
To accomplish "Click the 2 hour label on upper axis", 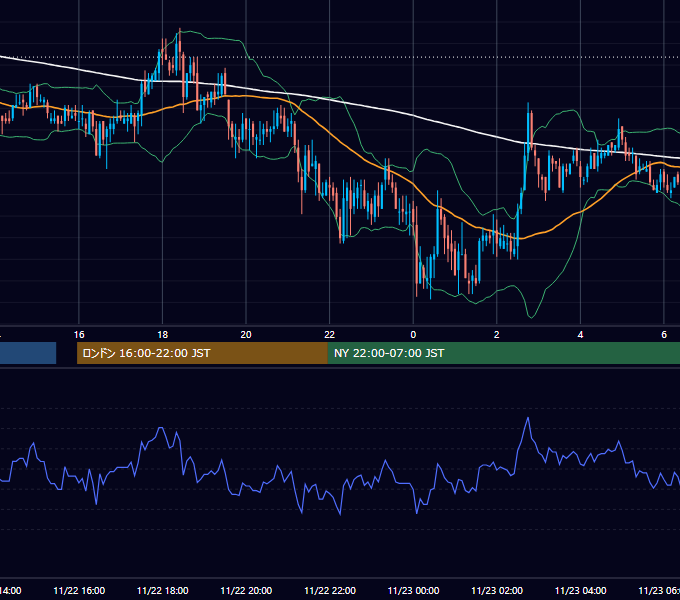I will click(497, 335).
